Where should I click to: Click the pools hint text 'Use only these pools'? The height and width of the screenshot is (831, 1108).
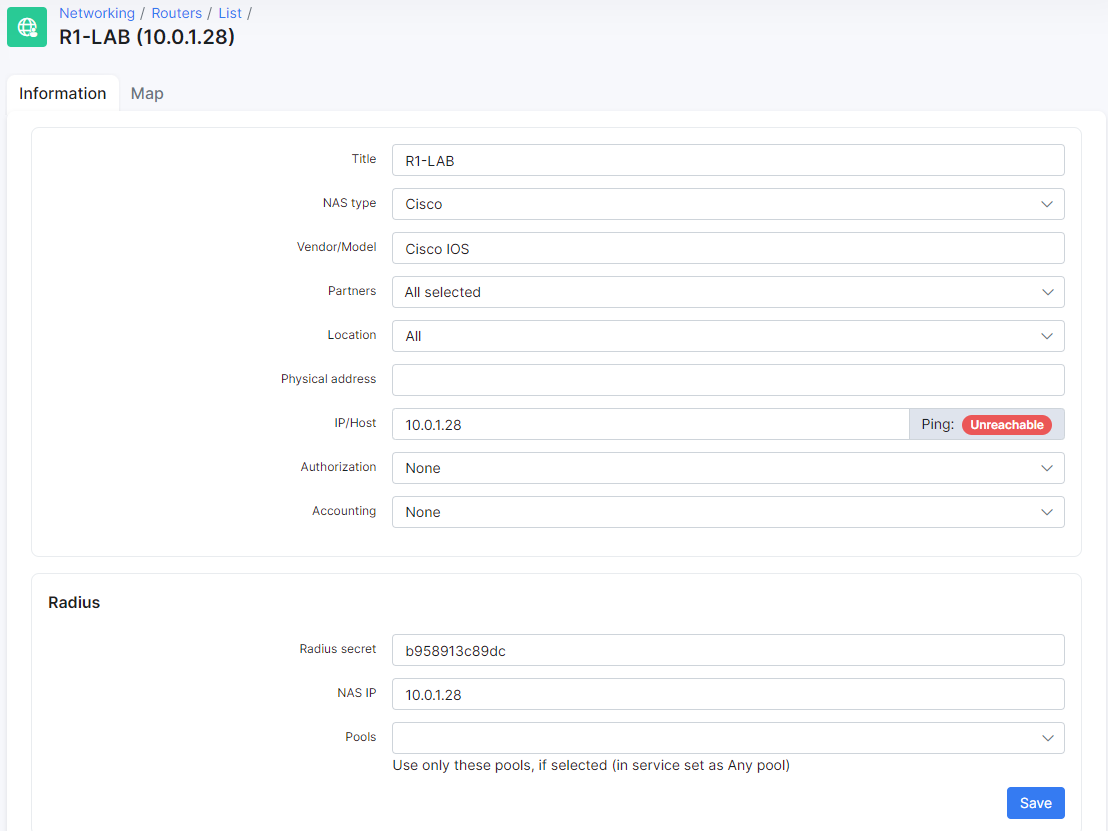point(591,765)
